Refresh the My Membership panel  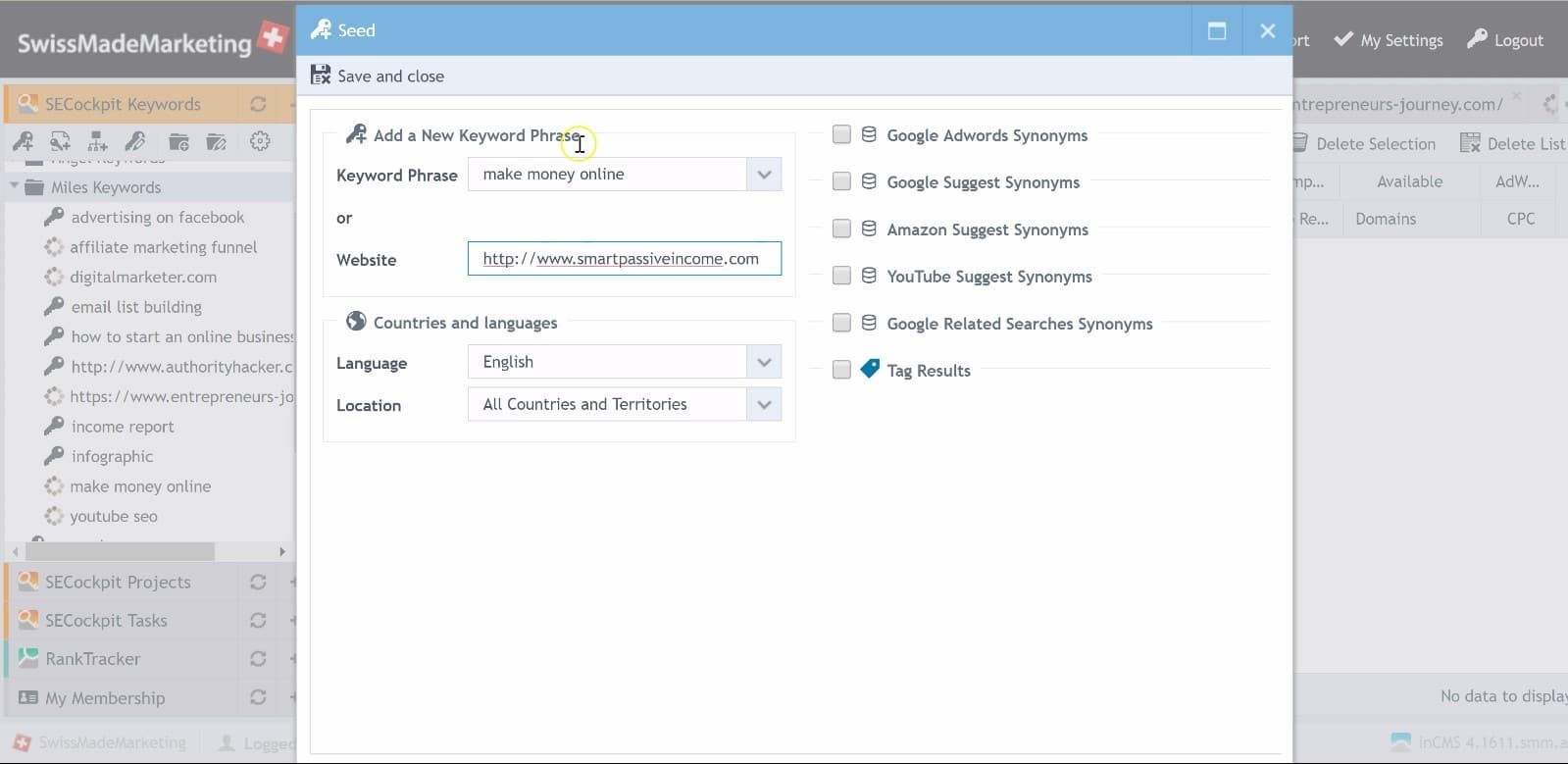[258, 697]
